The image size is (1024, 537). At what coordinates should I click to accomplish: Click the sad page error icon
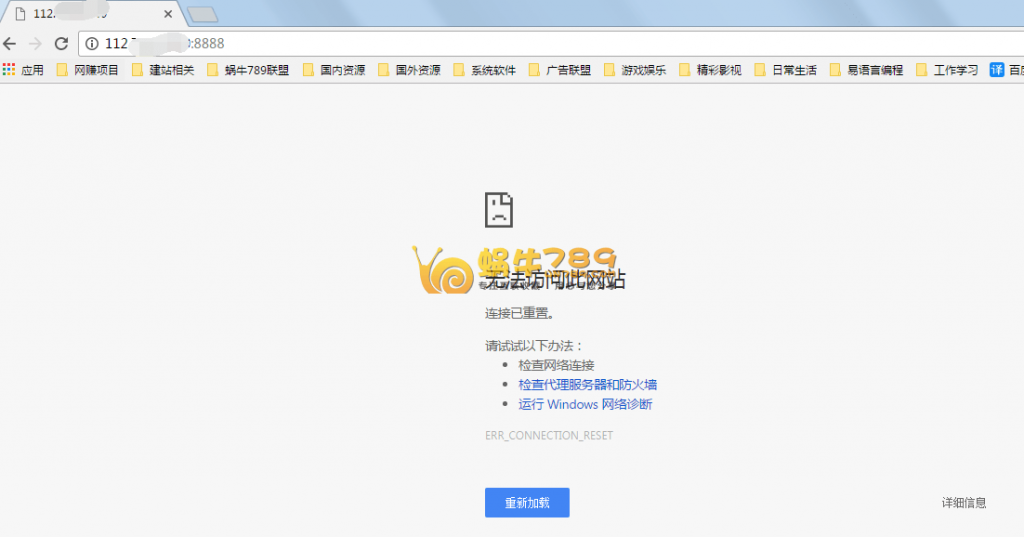(x=499, y=208)
